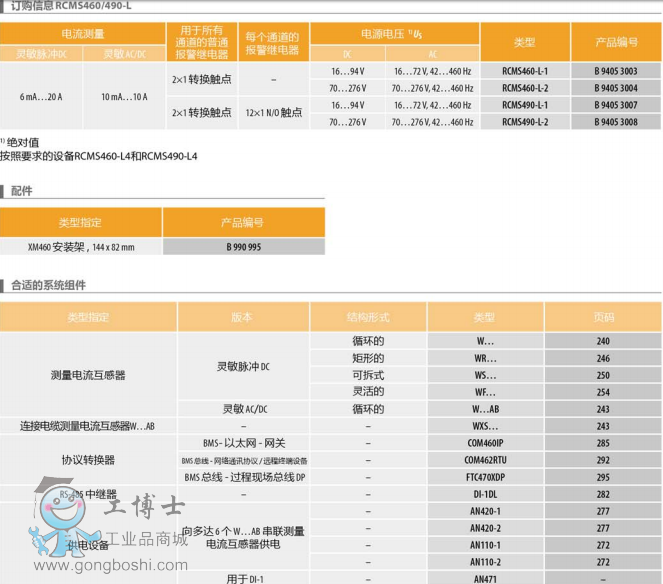The height and width of the screenshot is (584, 663).
Task: Select the 测量电流互感器 row label
Action: tap(88, 375)
